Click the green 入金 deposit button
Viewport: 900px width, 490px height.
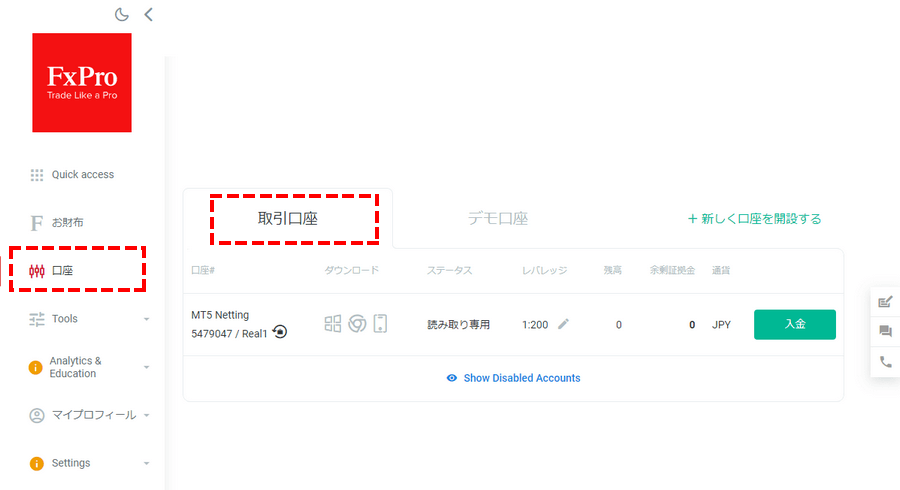tap(795, 324)
